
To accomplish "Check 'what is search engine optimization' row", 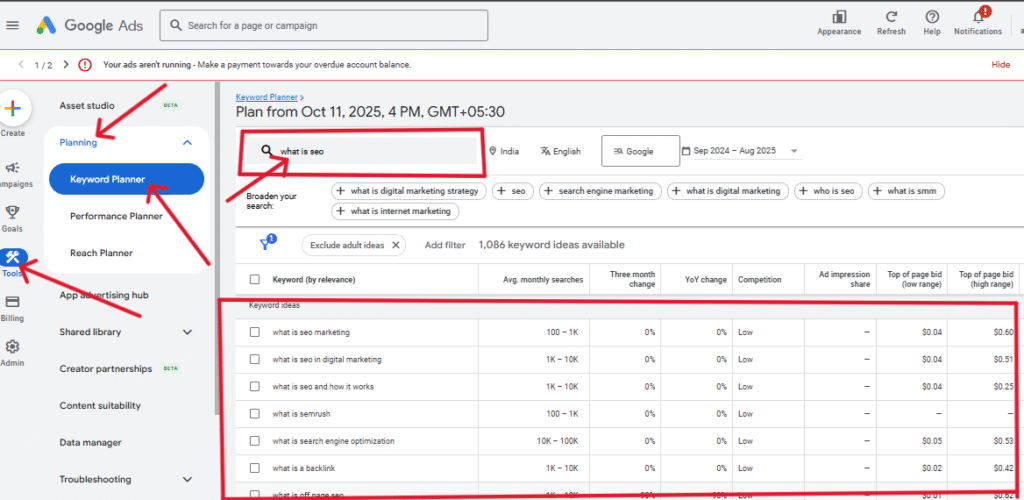I will [x=255, y=441].
